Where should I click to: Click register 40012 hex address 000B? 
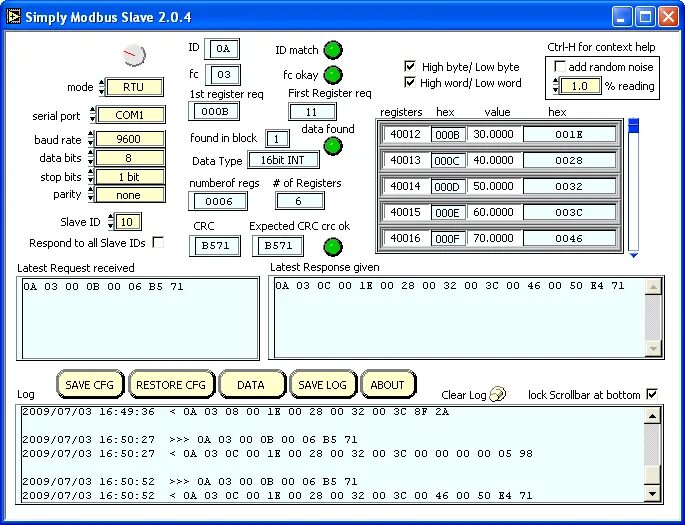click(x=448, y=135)
